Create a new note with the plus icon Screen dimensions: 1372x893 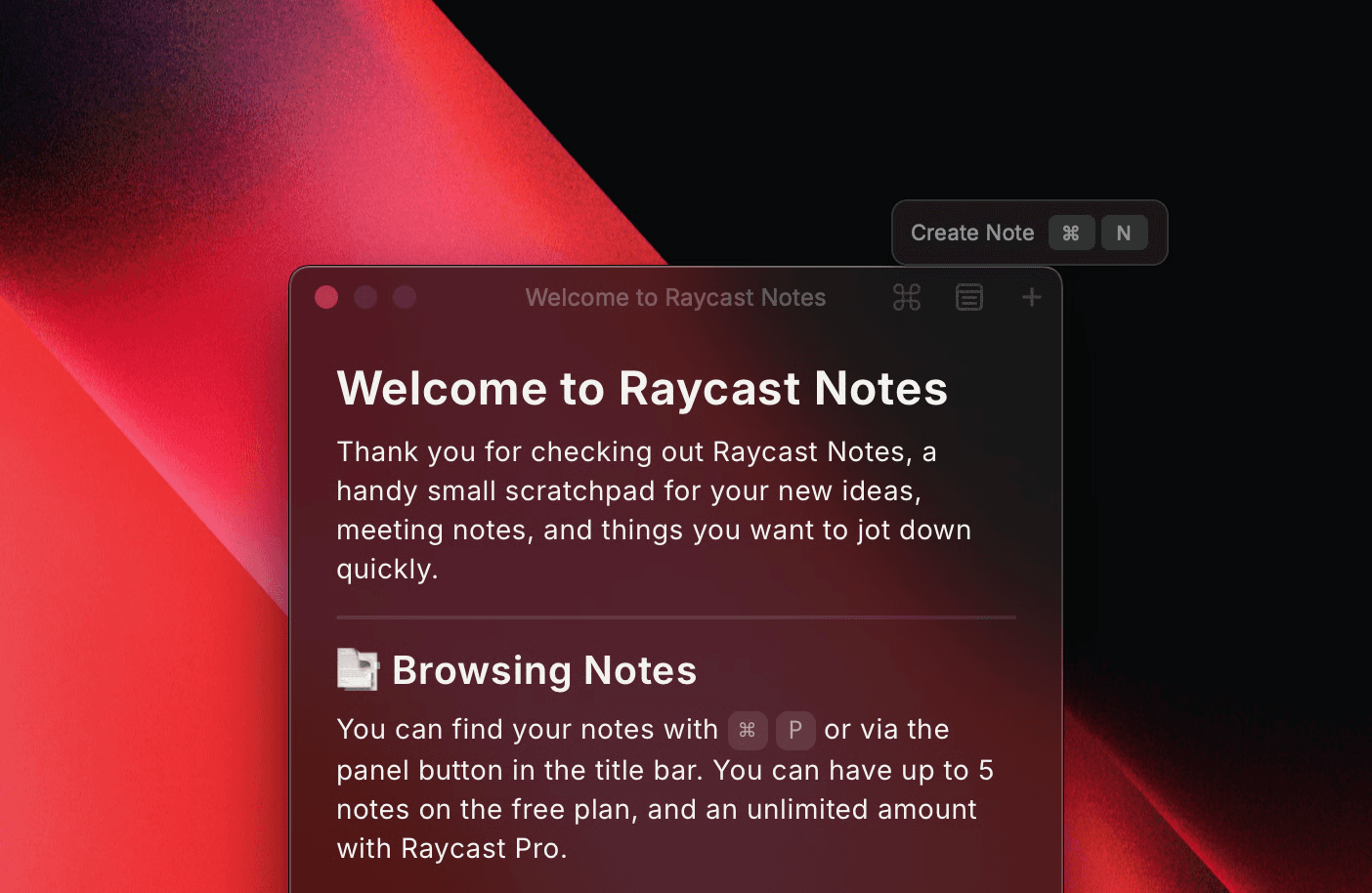(1031, 297)
